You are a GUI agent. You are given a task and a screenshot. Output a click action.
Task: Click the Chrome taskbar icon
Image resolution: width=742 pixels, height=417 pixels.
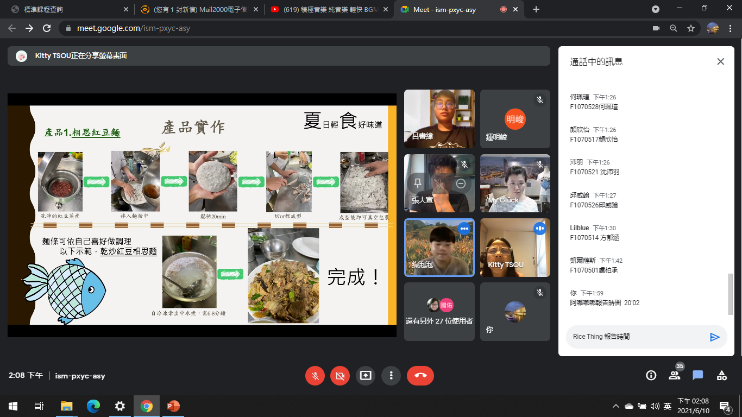tap(147, 406)
